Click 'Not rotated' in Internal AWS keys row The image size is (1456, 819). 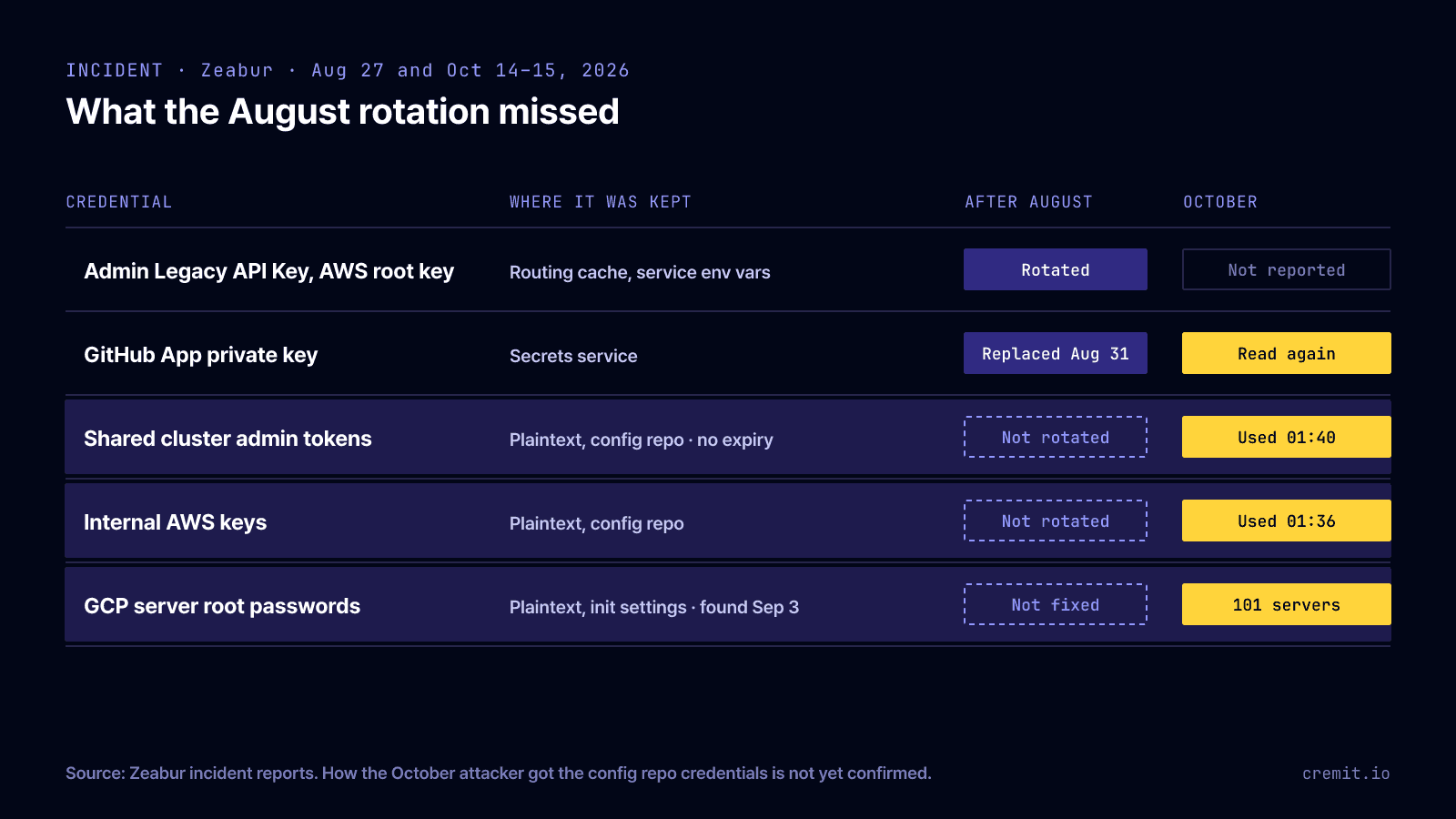1056,521
